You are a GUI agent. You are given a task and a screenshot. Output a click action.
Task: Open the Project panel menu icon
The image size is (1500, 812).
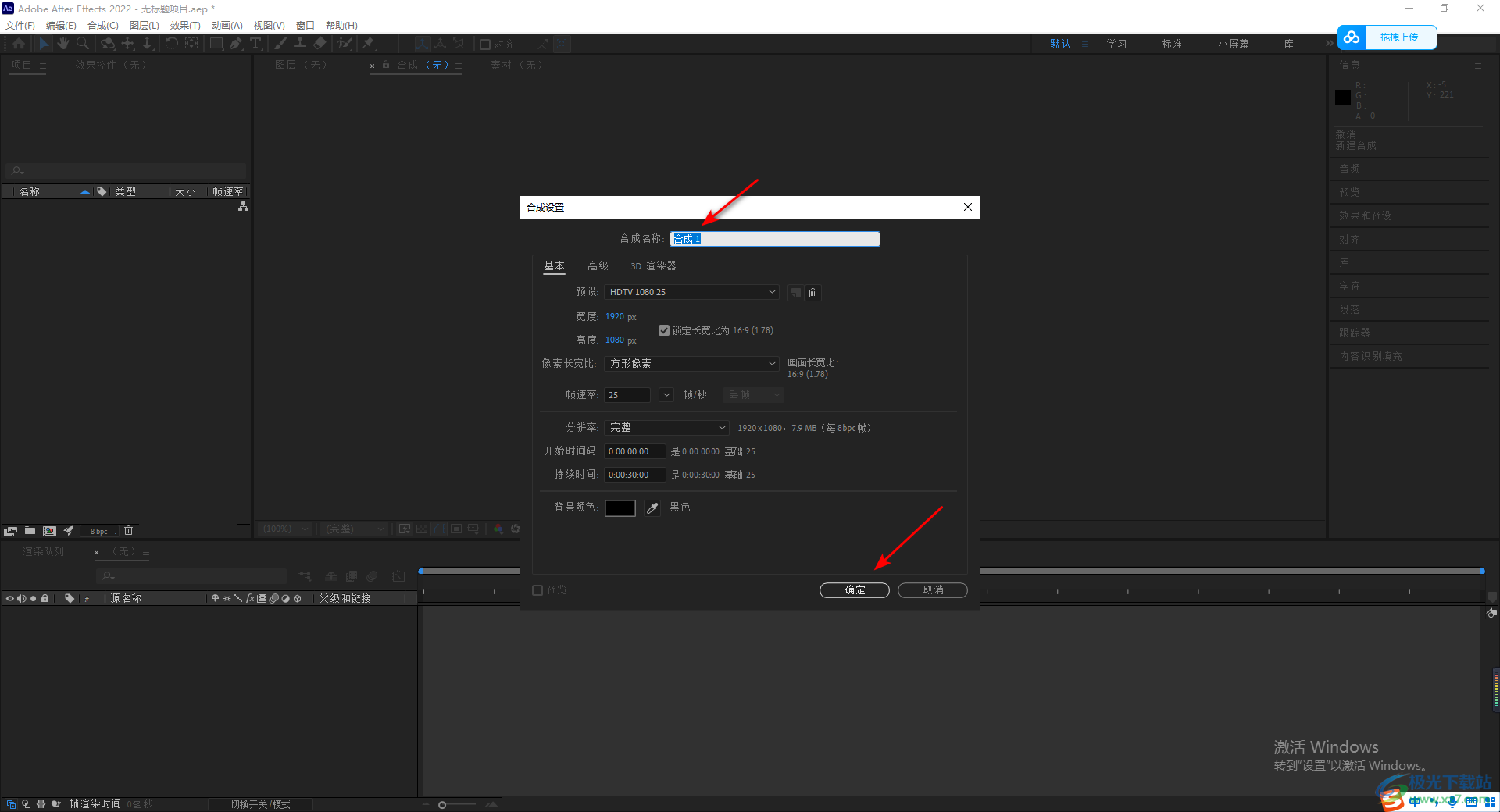(42, 66)
